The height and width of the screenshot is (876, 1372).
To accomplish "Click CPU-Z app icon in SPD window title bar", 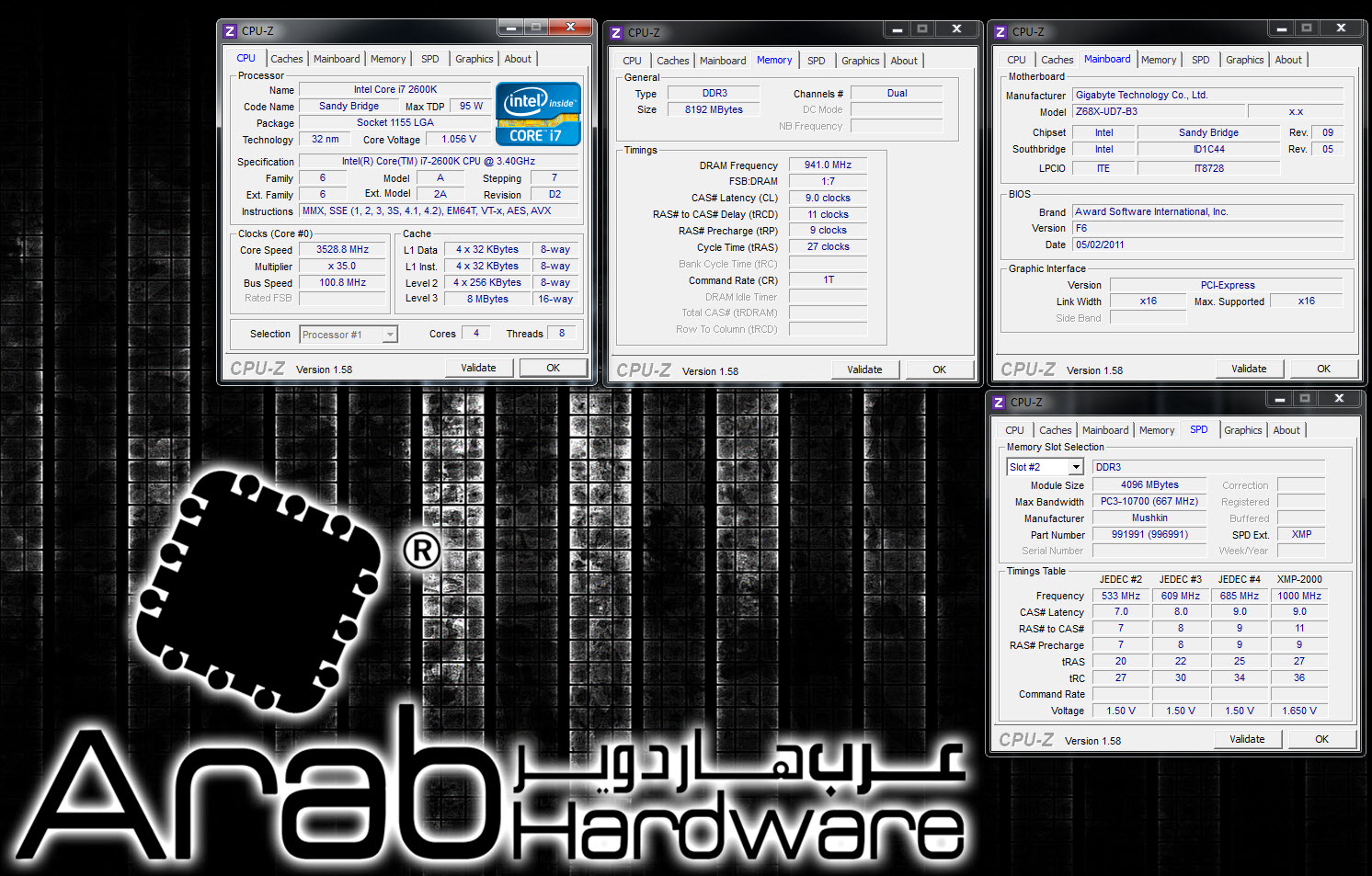I will [x=999, y=403].
